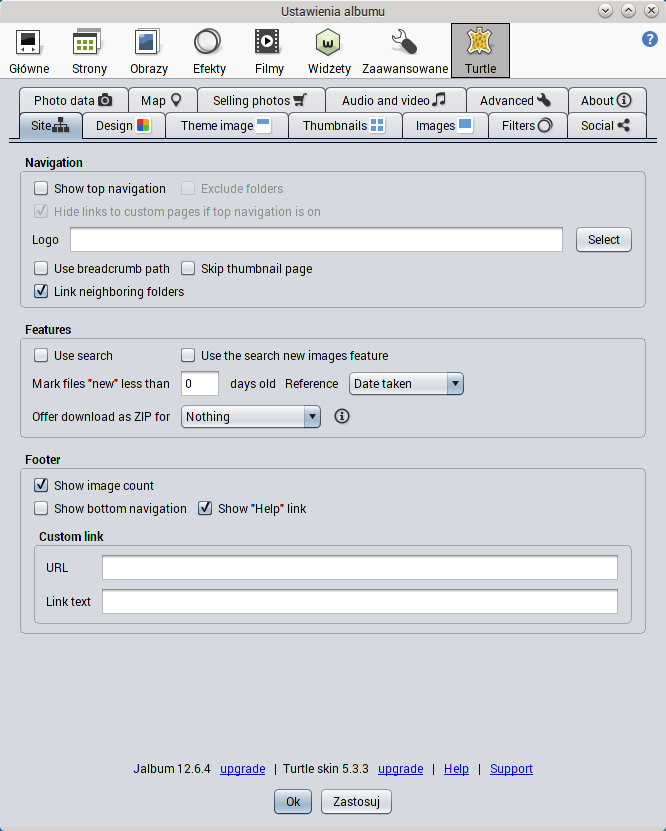This screenshot has height=831, width=666.
Task: Enable the Use search checkbox
Action: [x=41, y=355]
